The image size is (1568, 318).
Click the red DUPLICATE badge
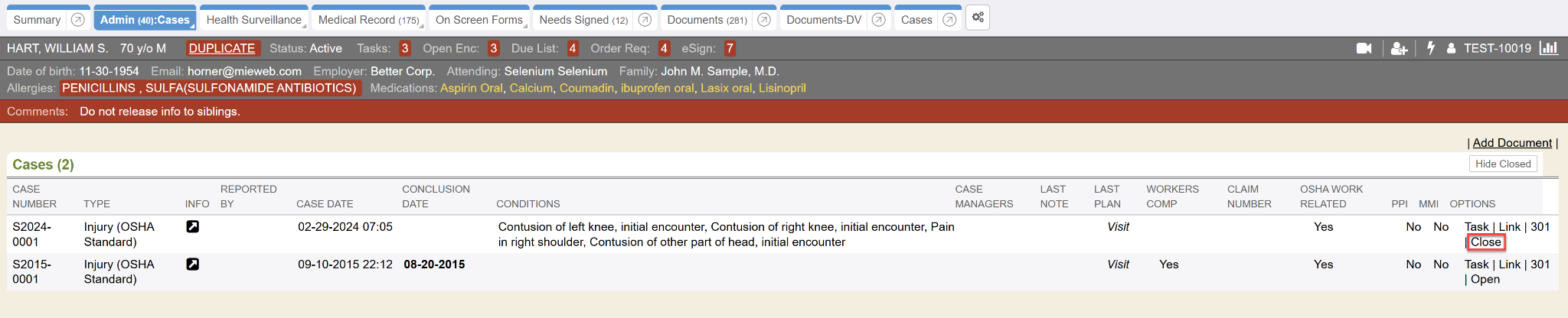point(222,48)
